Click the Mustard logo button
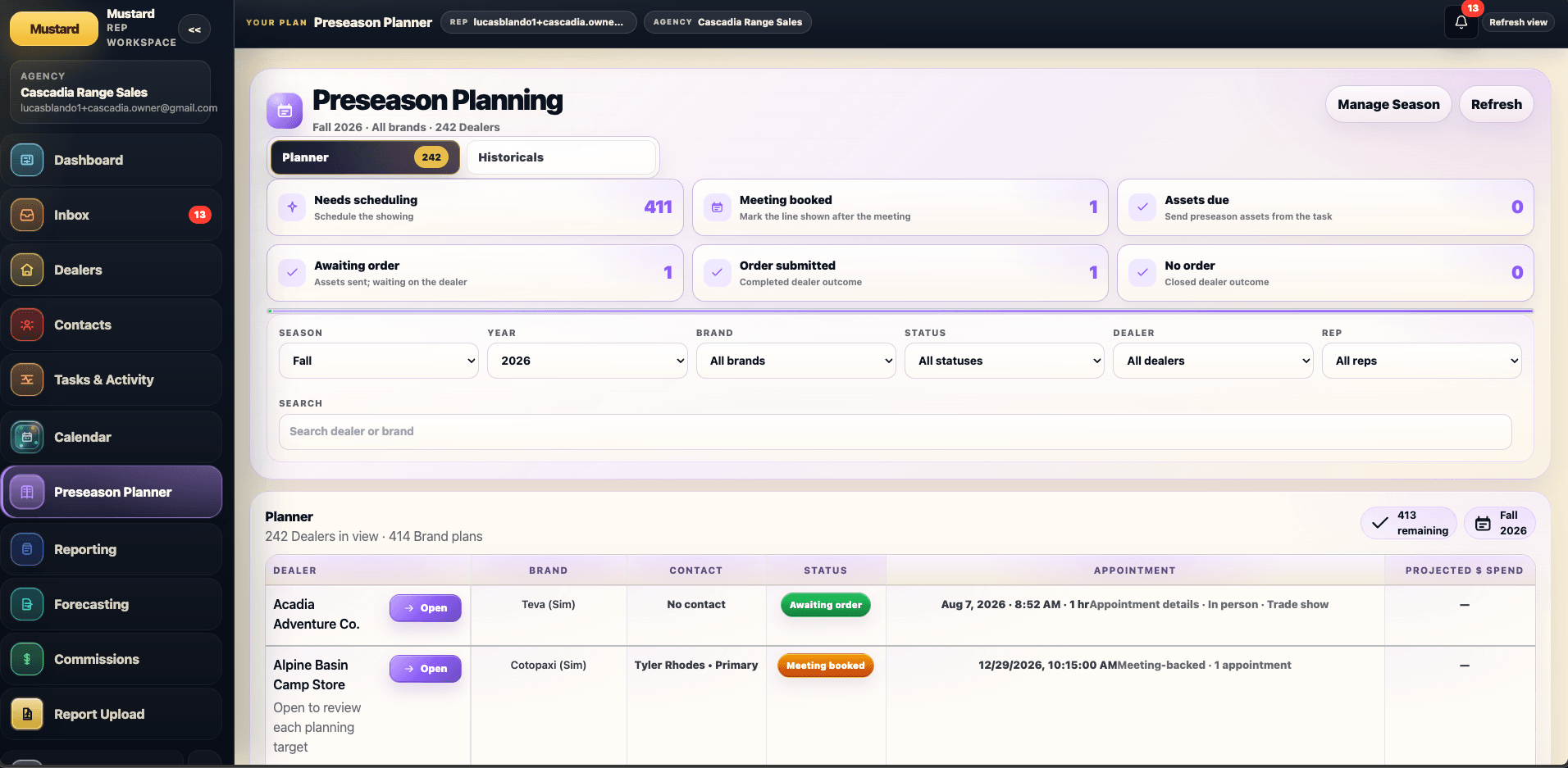The image size is (1568, 768). point(55,29)
